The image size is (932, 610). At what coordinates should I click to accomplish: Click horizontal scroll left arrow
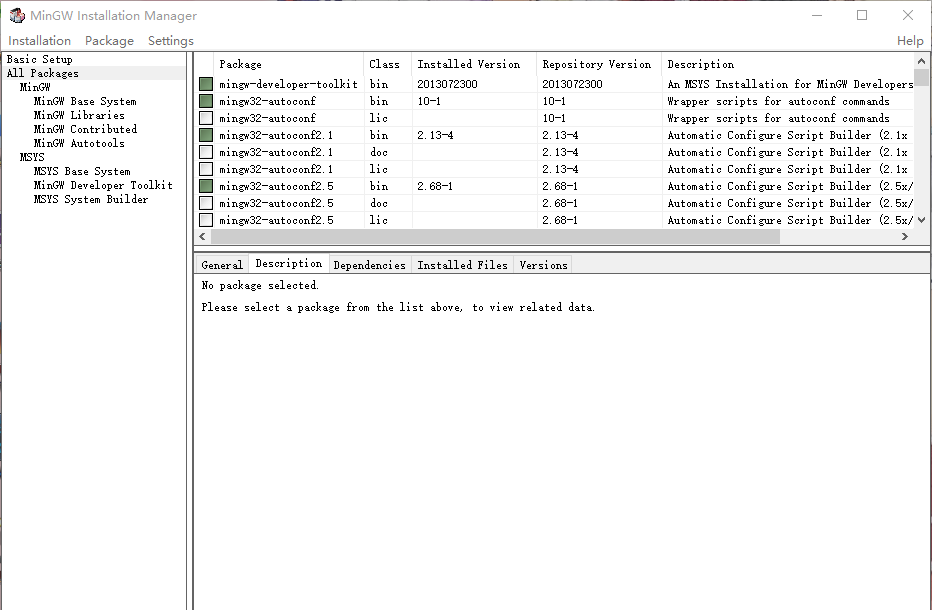tap(203, 237)
